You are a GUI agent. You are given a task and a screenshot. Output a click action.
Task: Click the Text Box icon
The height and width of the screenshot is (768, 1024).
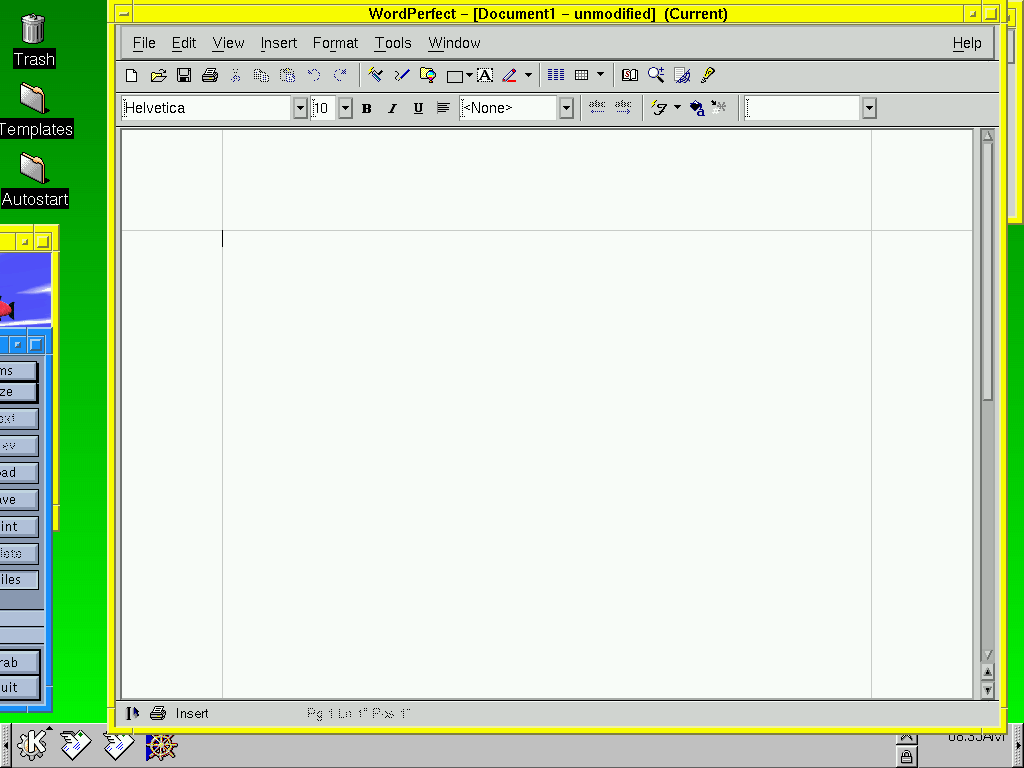(x=485, y=75)
